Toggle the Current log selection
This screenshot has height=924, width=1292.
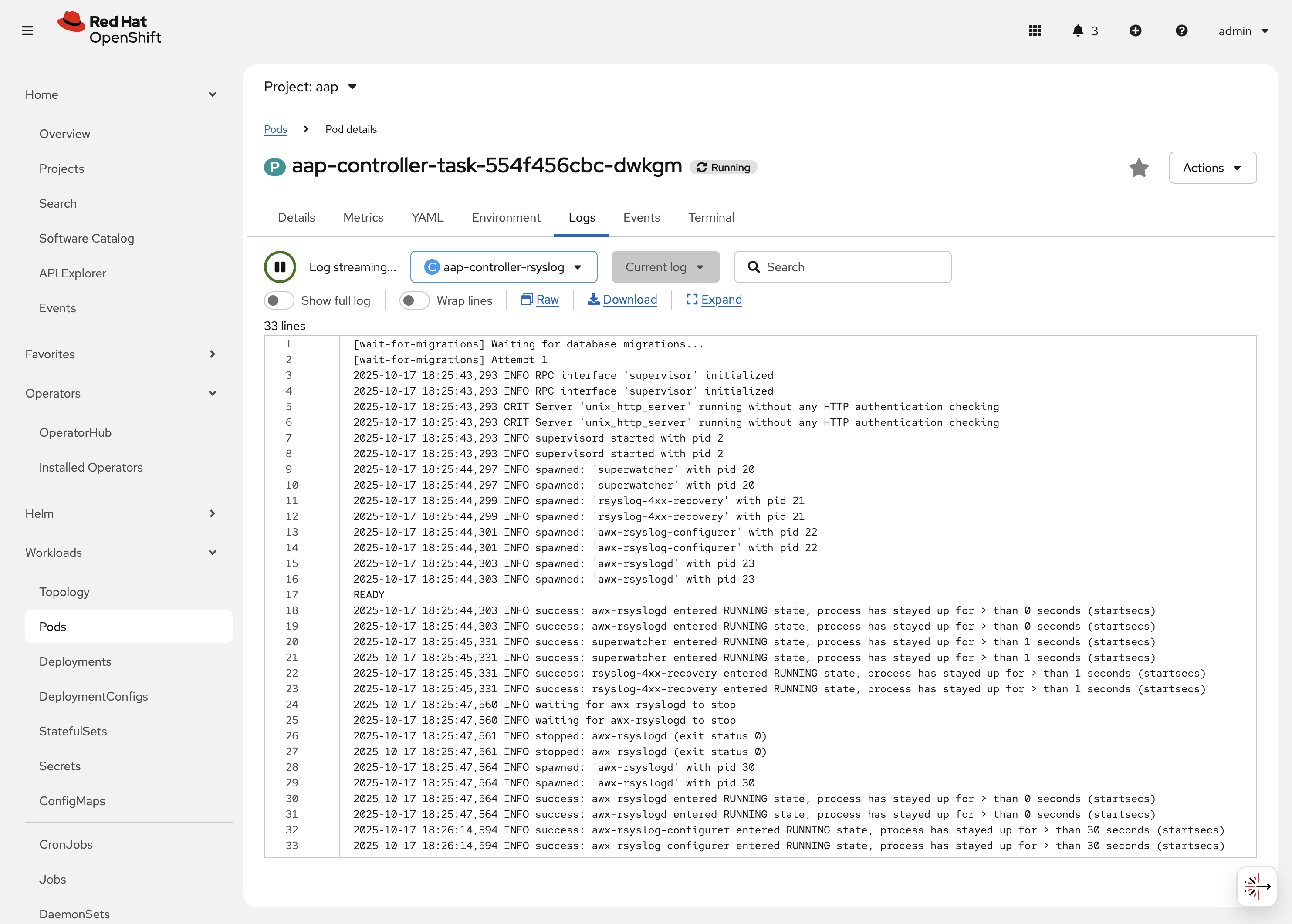pyautogui.click(x=665, y=266)
